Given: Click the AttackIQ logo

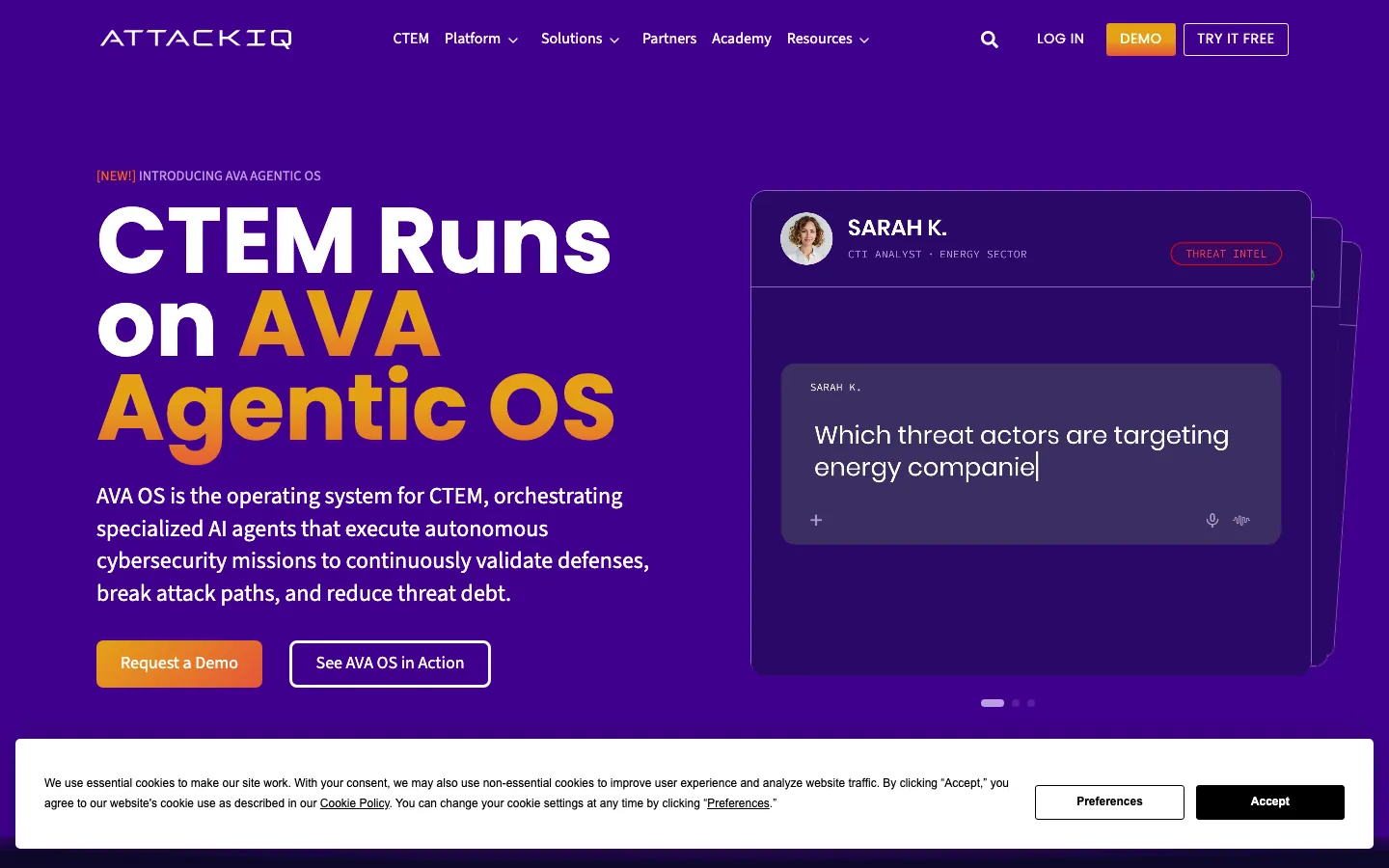Looking at the screenshot, I should point(196,39).
